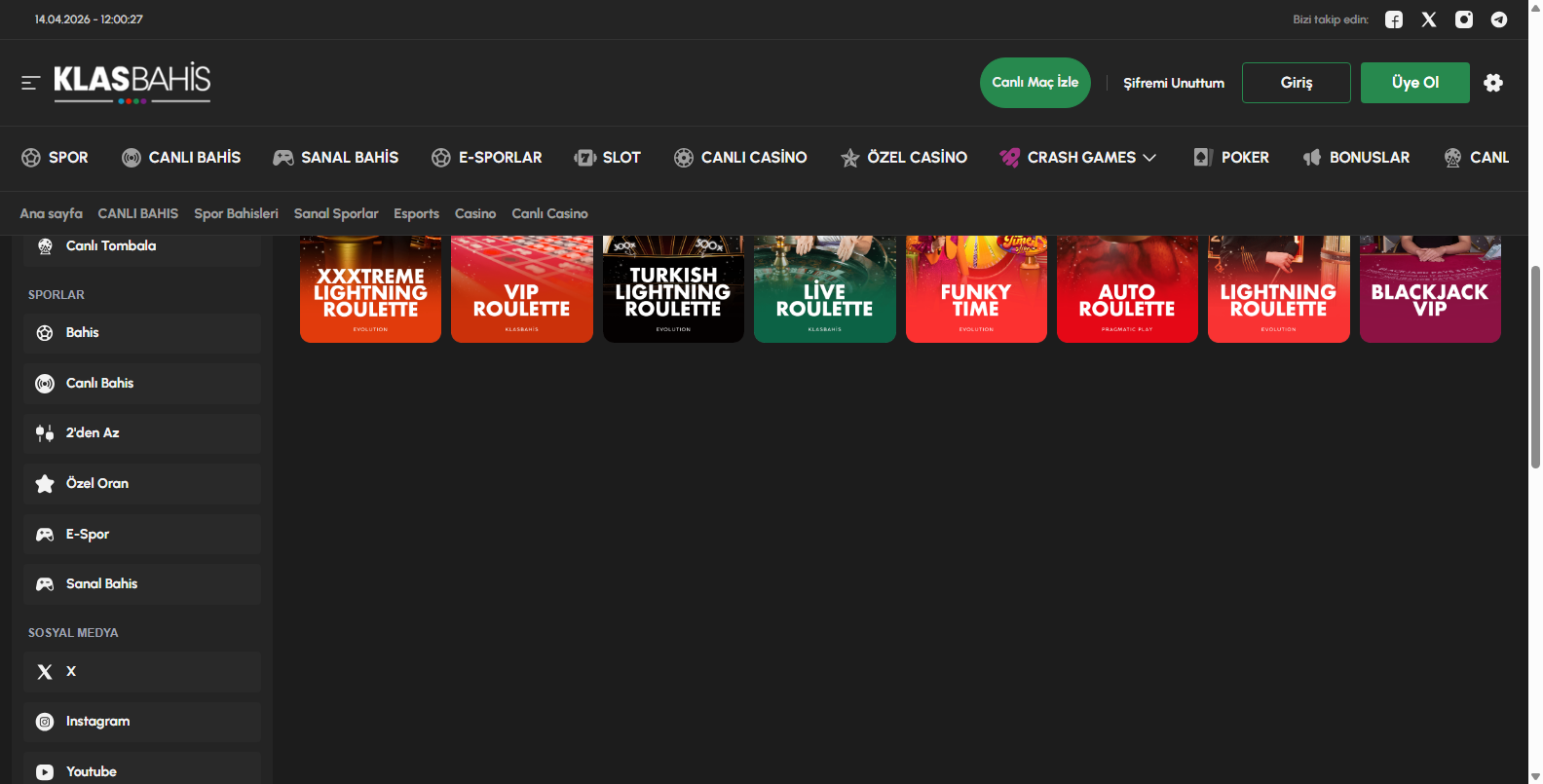Screen dimensions: 1543x784
Task: Open the Canlı Casino sub-navigation link
Action: pyautogui.click(x=550, y=214)
